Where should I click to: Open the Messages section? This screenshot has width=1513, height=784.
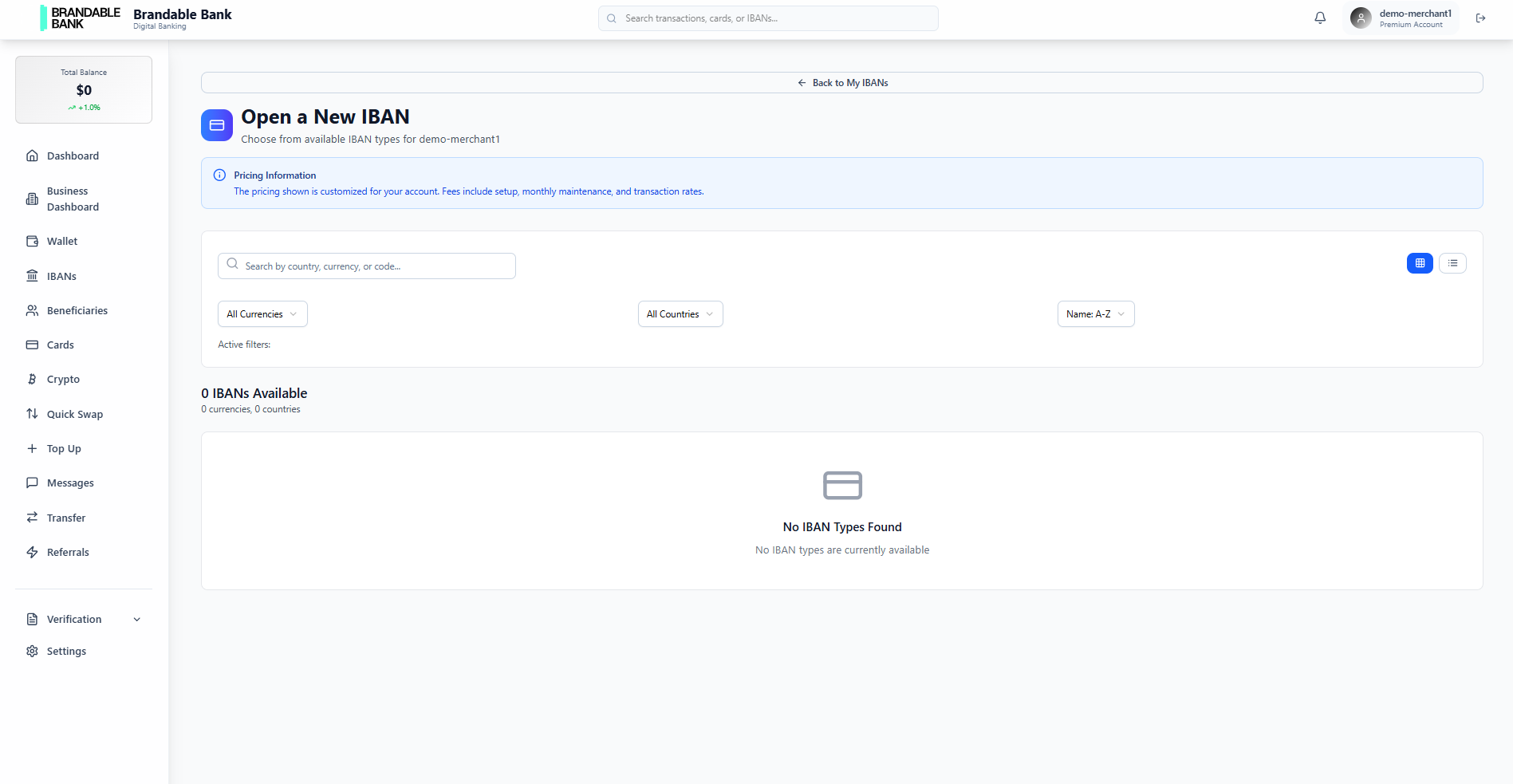pos(70,483)
